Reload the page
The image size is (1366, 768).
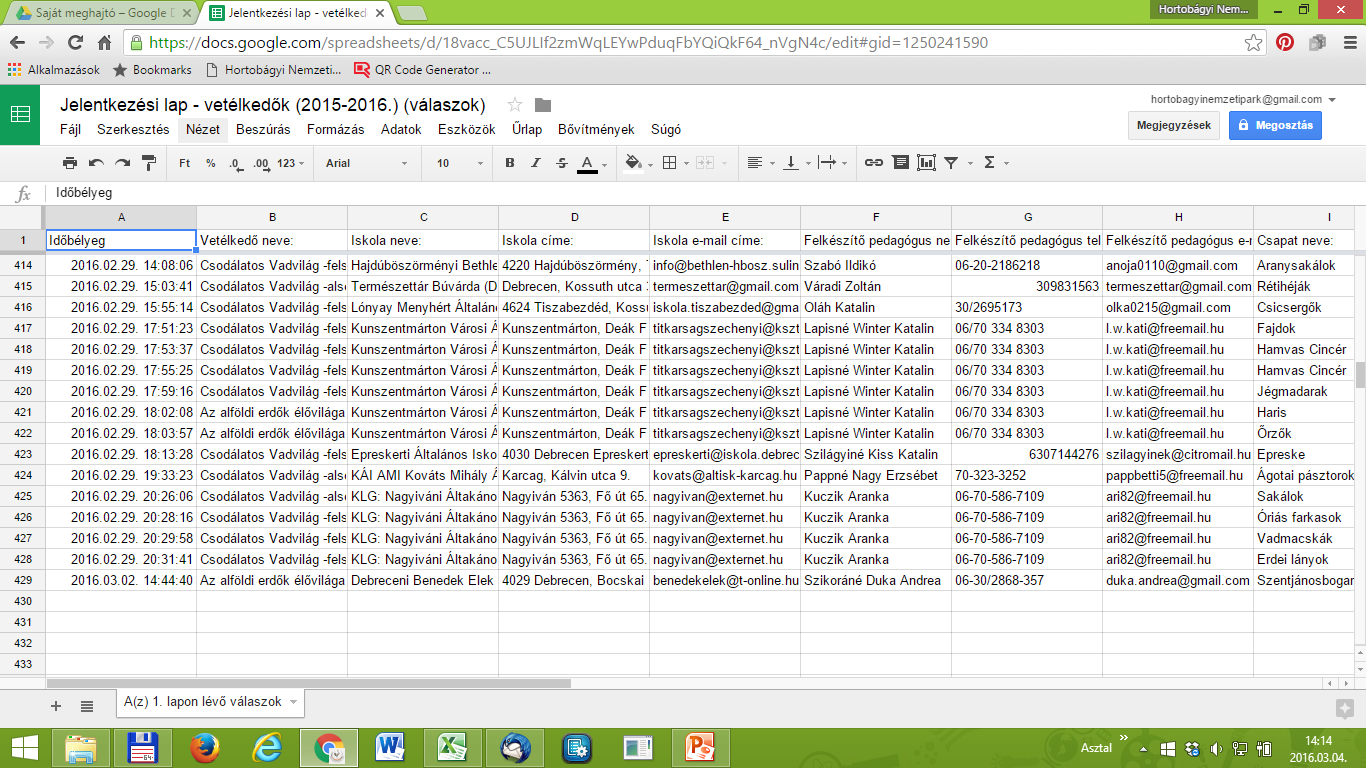[75, 43]
